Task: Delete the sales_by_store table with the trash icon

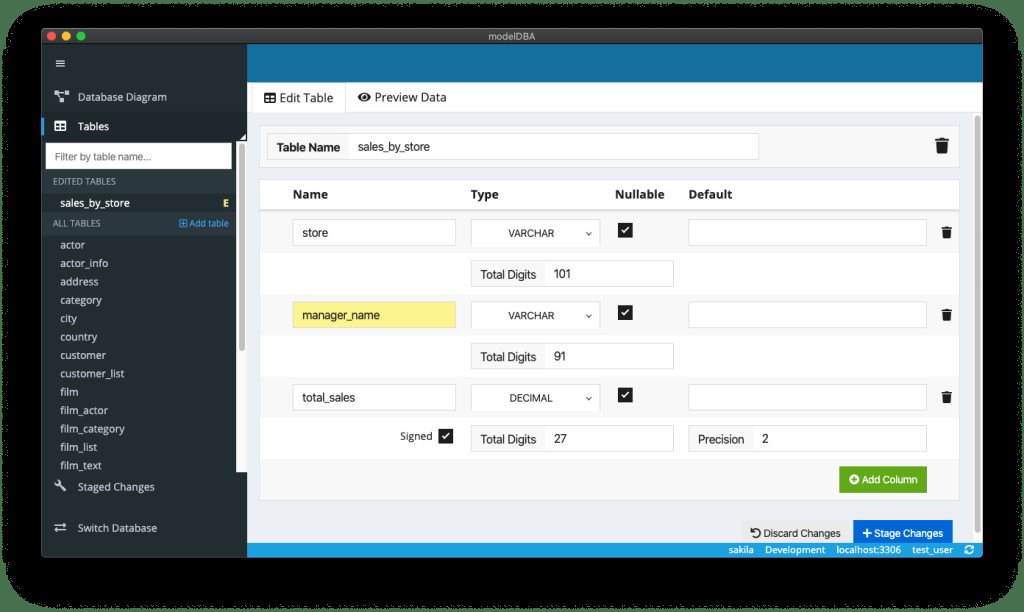Action: point(941,146)
